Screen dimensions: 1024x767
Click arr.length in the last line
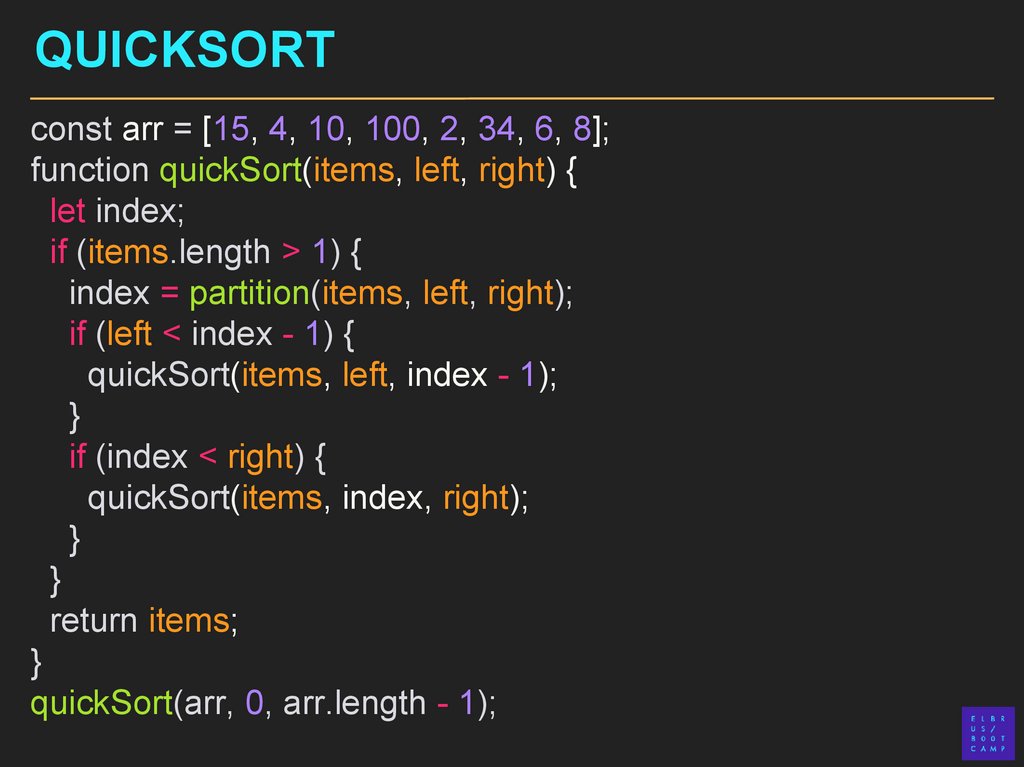coord(354,703)
